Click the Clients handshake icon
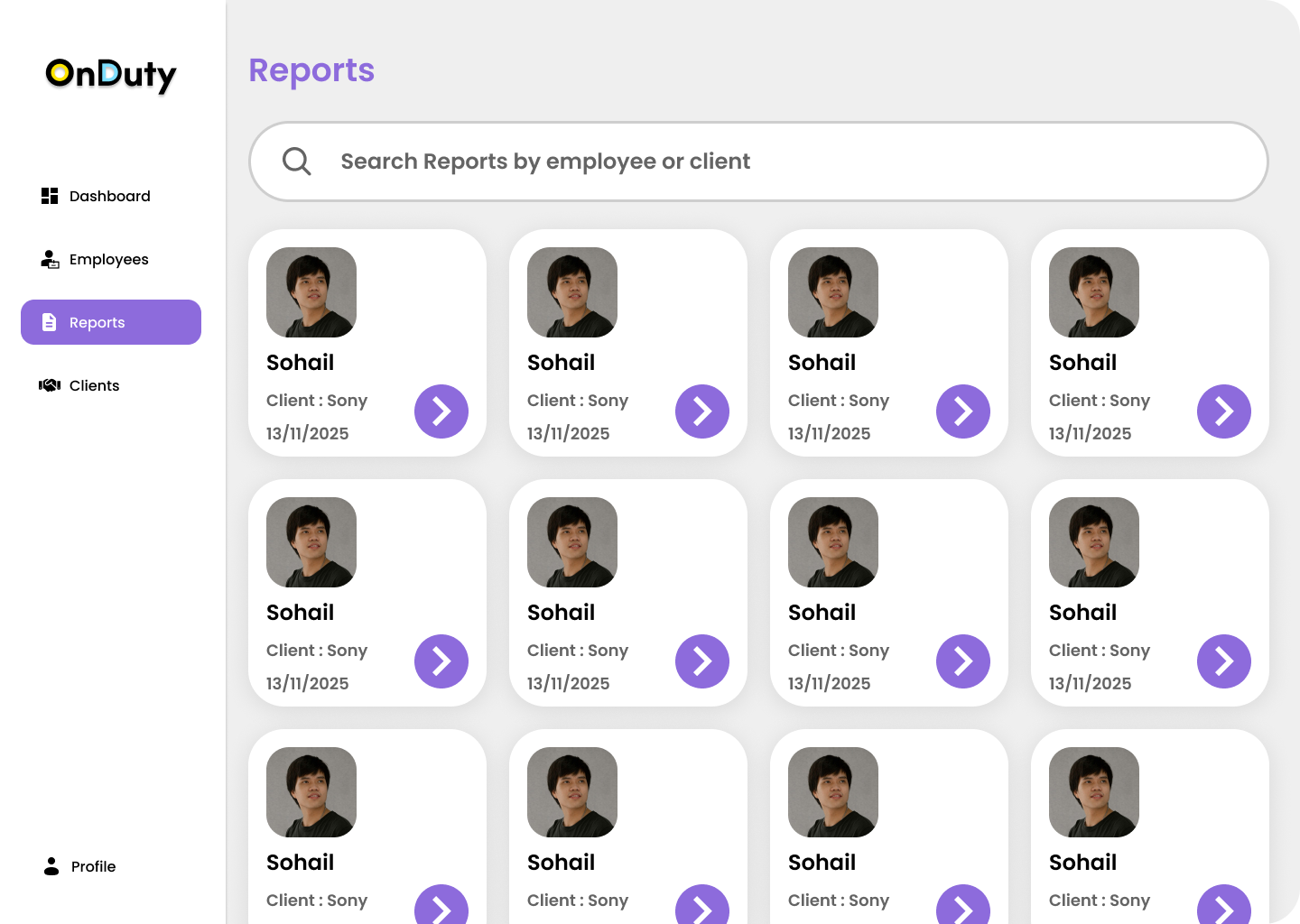 tap(49, 384)
